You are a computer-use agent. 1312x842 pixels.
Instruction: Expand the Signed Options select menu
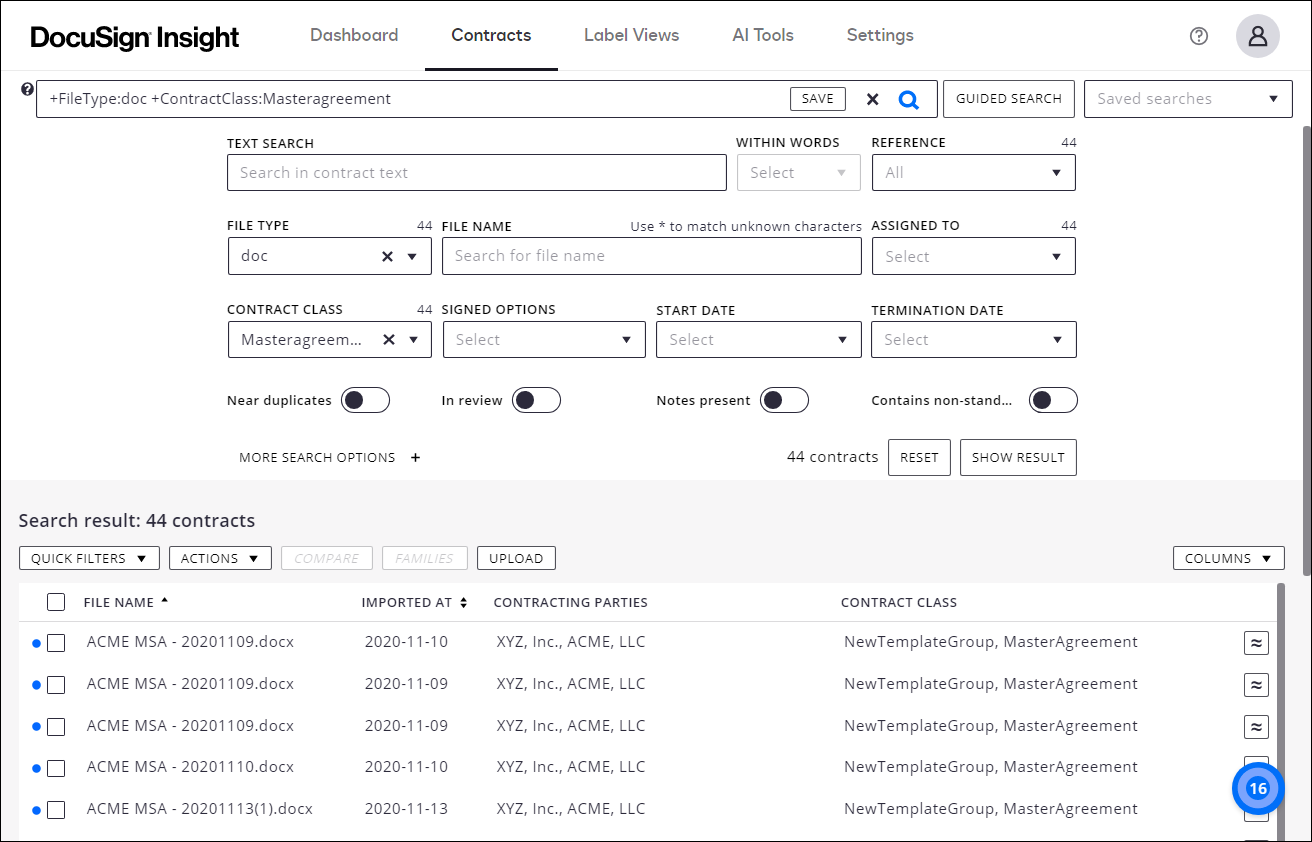click(x=544, y=339)
